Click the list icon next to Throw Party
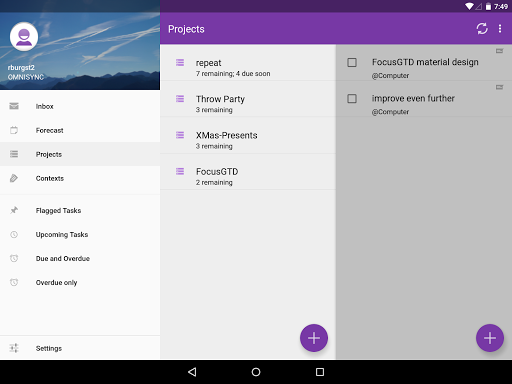This screenshot has width=512, height=384. tap(180, 99)
